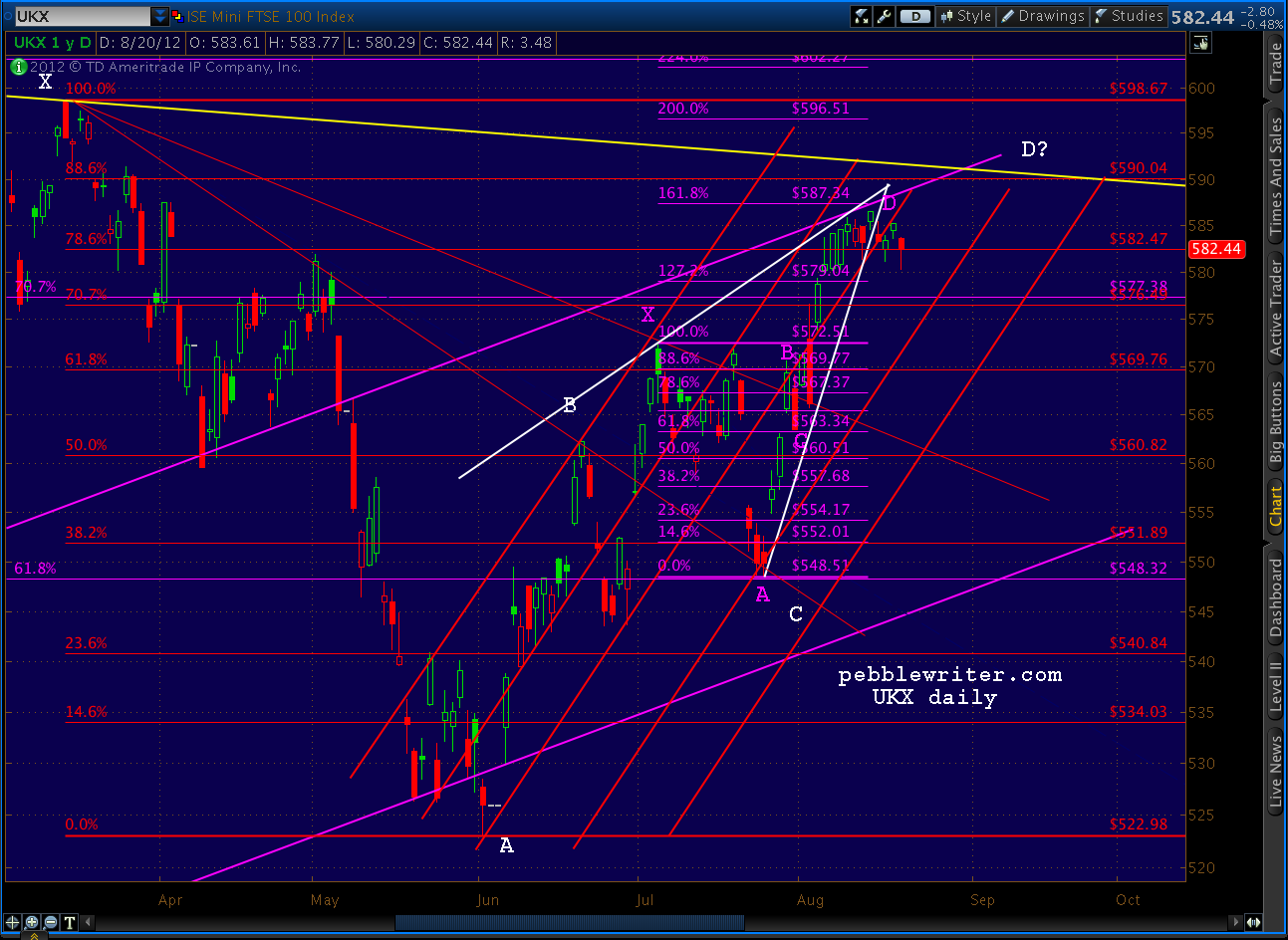The width and height of the screenshot is (1288, 940).
Task: Click the 161.8% extension label
Action: click(683, 193)
